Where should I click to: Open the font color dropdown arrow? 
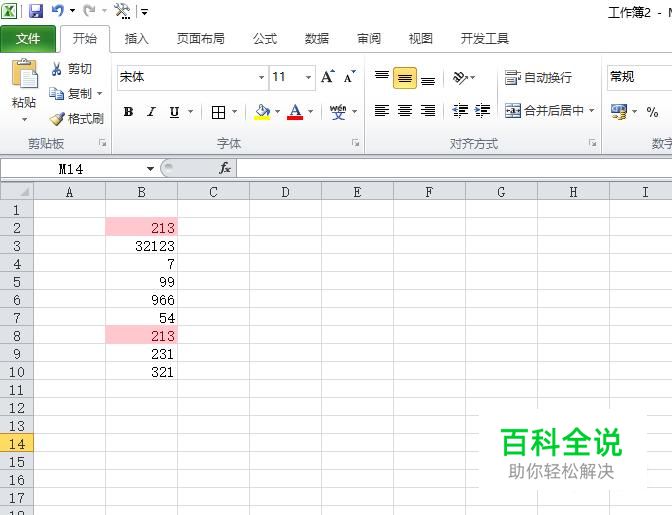(310, 112)
